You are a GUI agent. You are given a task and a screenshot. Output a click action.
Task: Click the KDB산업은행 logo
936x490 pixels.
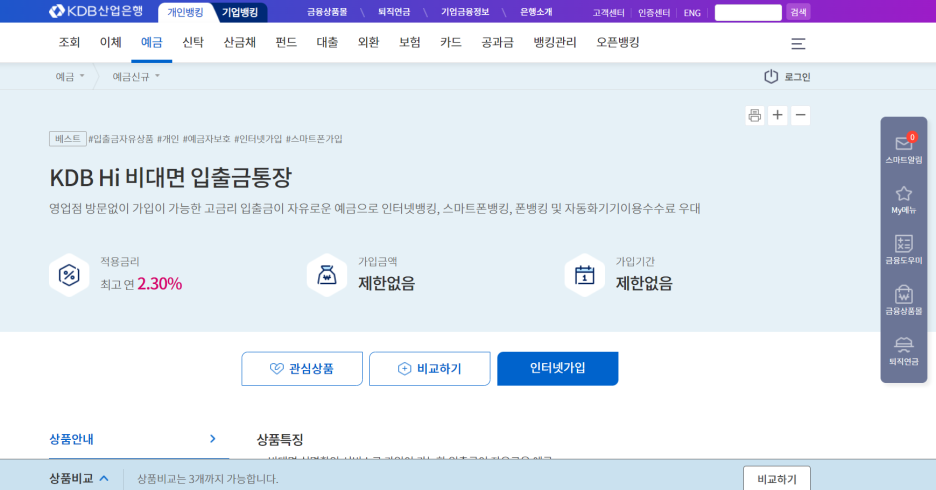coord(96,11)
